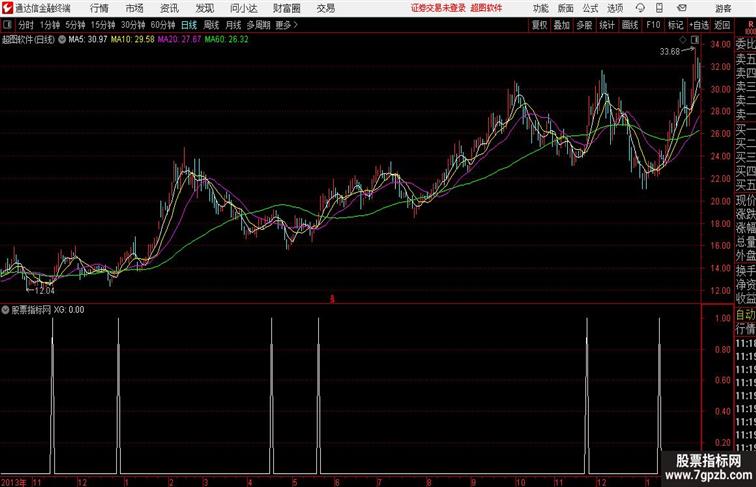Click MA10: 29.58 indicator value
The height and width of the screenshot is (487, 756).
[x=133, y=40]
